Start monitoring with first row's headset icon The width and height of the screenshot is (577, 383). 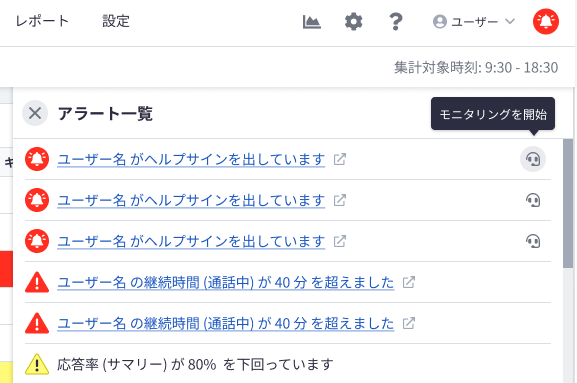pos(533,159)
